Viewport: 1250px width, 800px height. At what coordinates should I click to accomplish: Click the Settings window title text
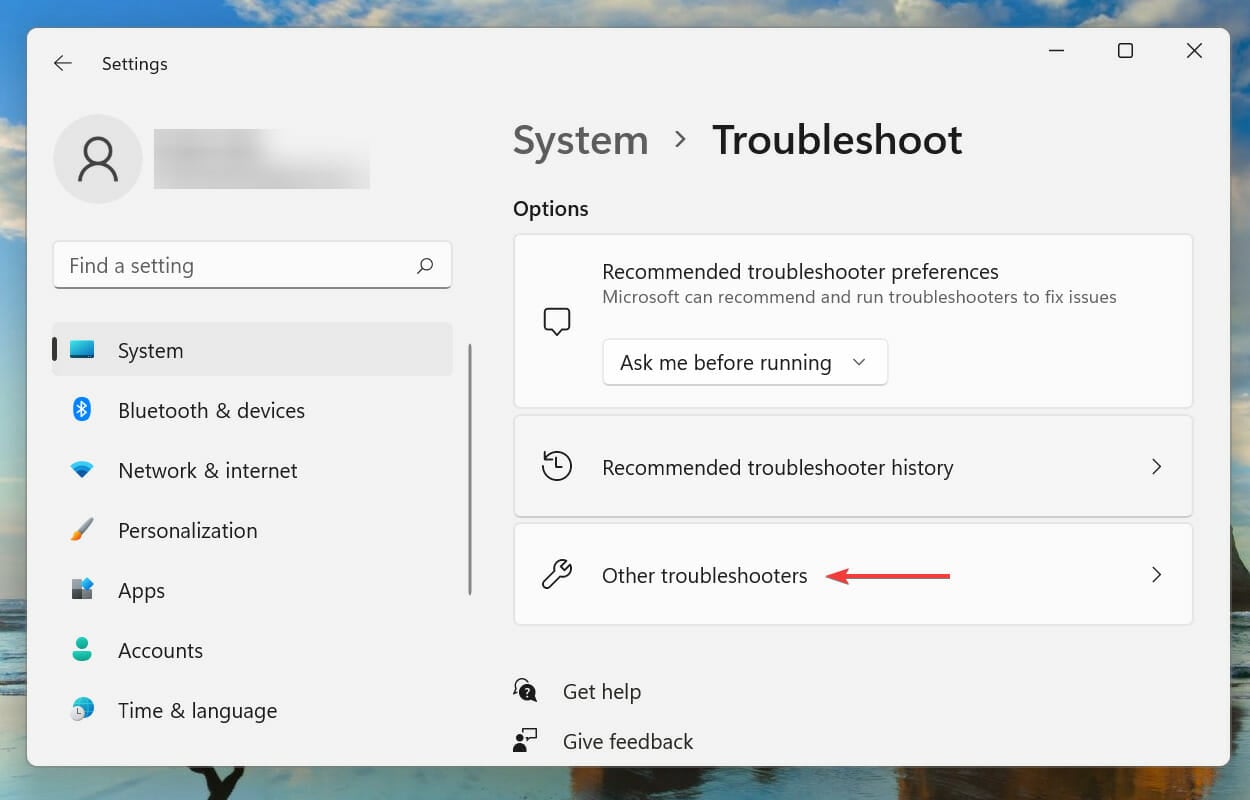point(135,63)
